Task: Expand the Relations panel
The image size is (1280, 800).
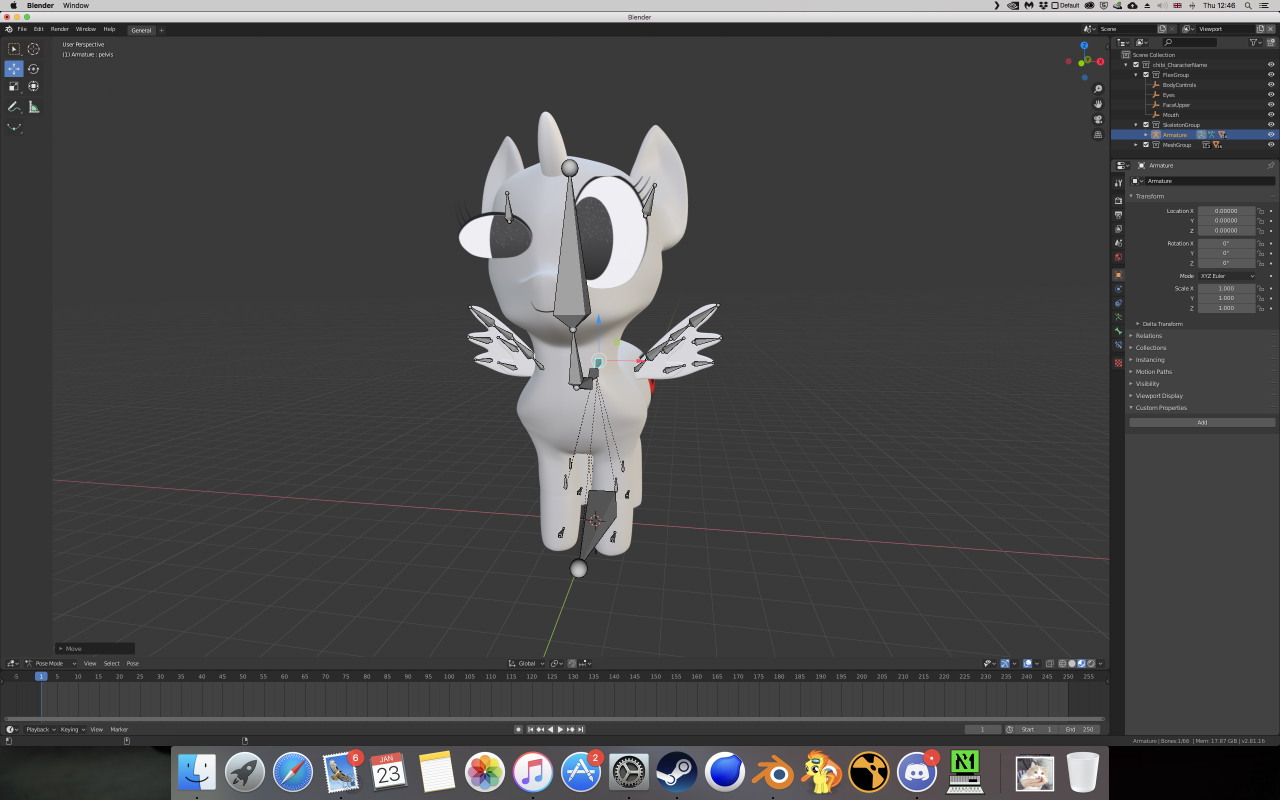Action: point(1149,336)
